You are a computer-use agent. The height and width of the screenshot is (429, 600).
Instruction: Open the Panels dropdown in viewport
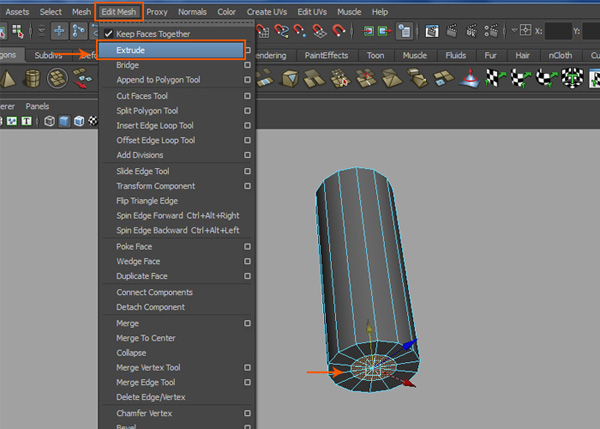pyautogui.click(x=37, y=105)
